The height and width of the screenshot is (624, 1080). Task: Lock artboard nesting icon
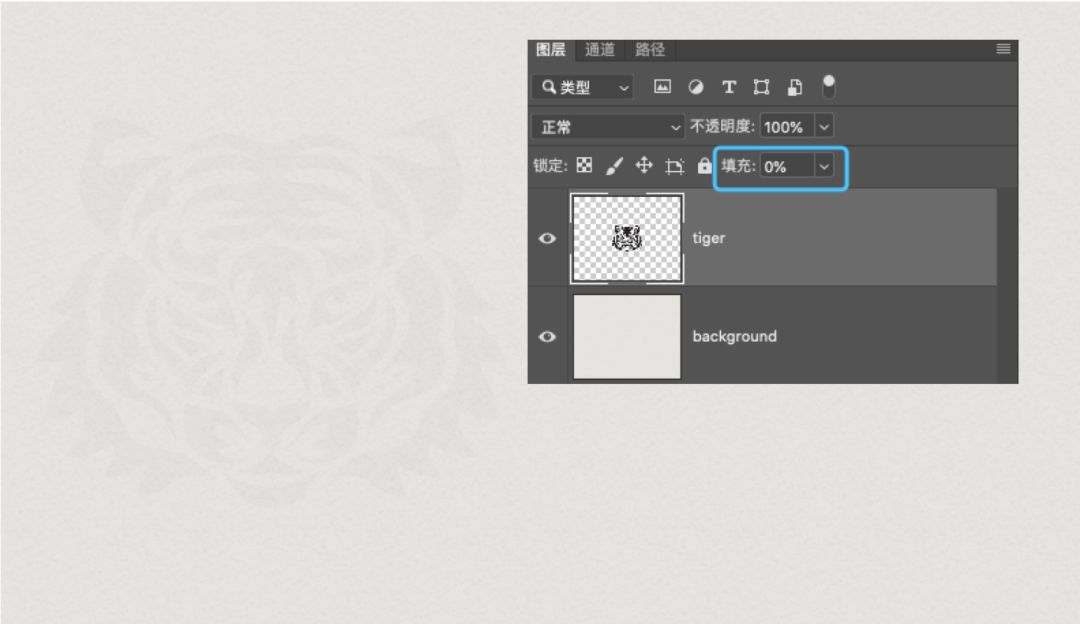674,166
